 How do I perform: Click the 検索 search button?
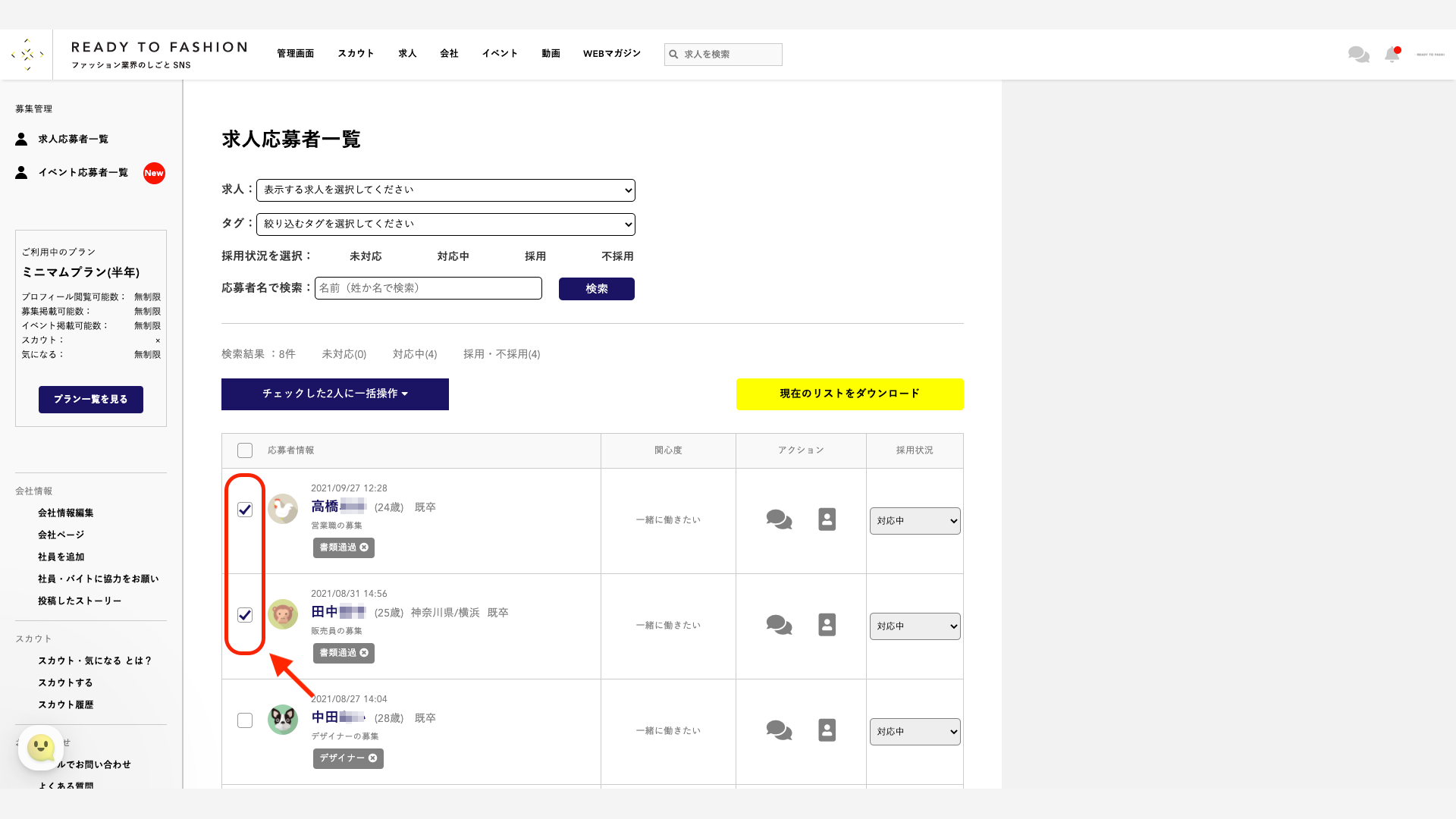tap(596, 289)
